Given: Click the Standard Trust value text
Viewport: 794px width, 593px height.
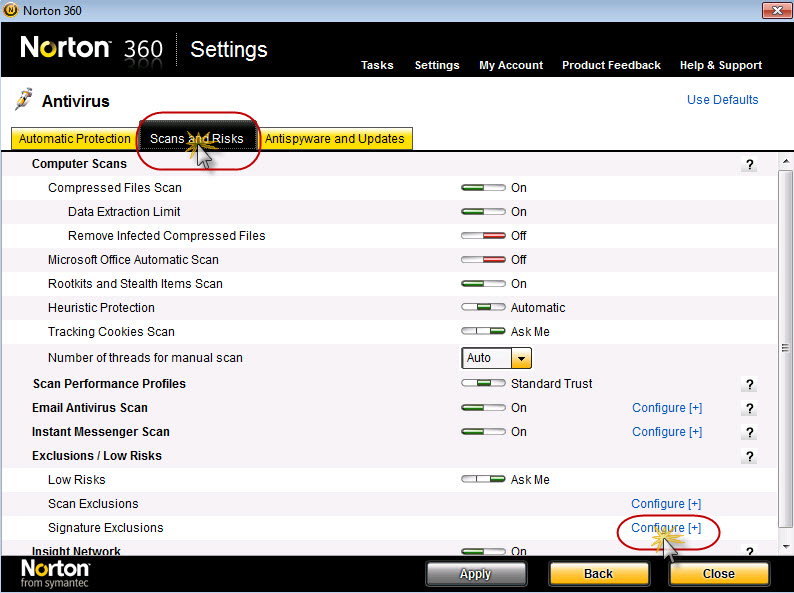Looking at the screenshot, I should (551, 384).
